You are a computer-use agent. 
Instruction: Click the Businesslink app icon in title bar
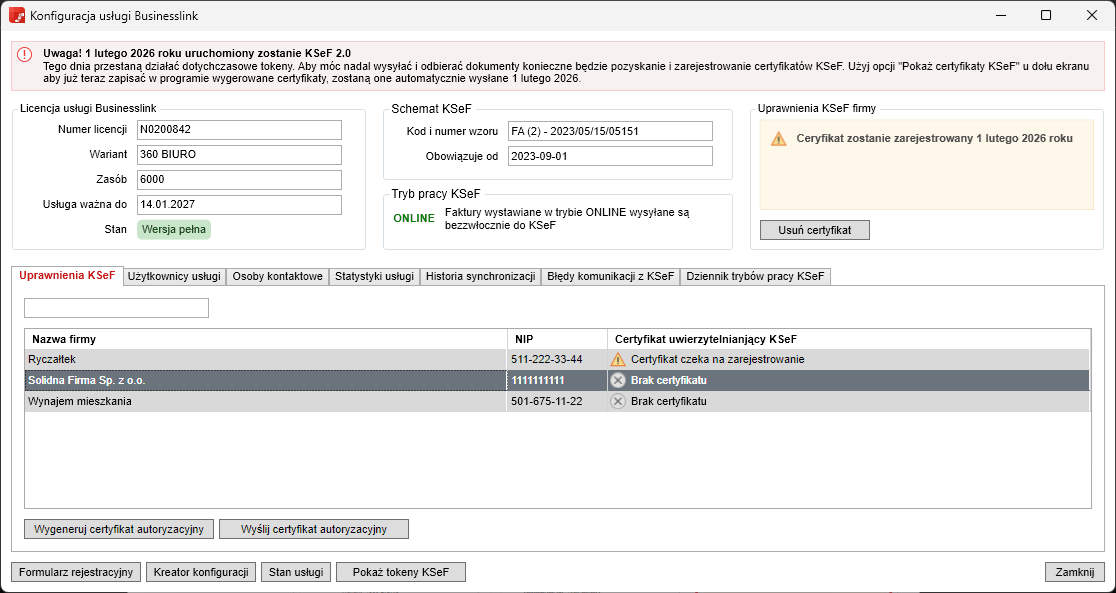coord(17,16)
